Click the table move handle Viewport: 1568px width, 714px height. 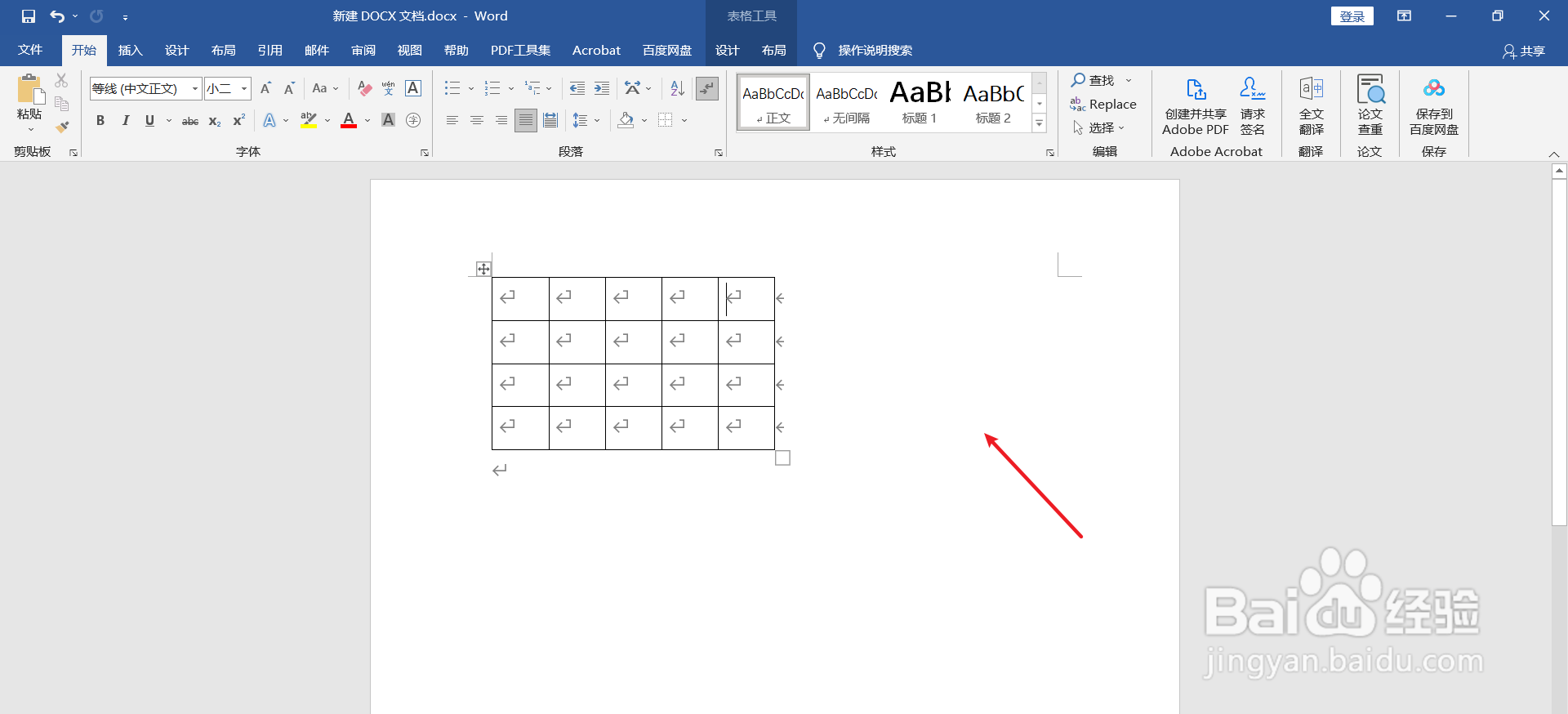coord(483,269)
